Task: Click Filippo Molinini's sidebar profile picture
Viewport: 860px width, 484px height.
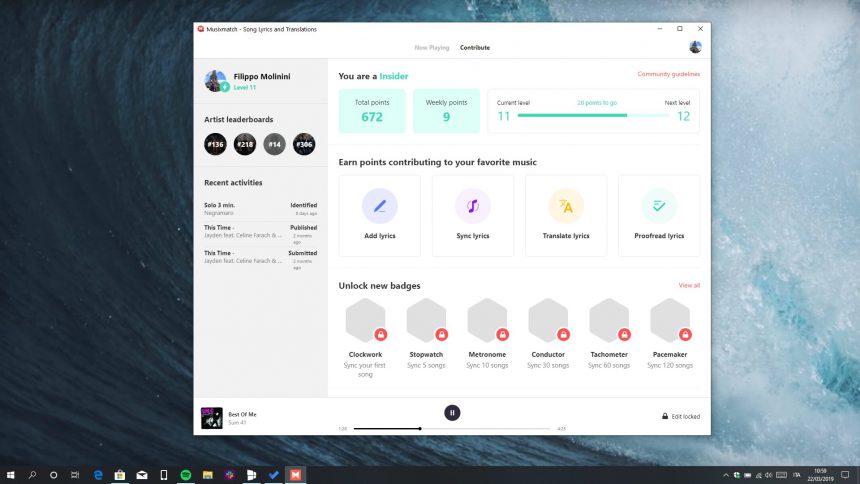Action: tap(216, 81)
